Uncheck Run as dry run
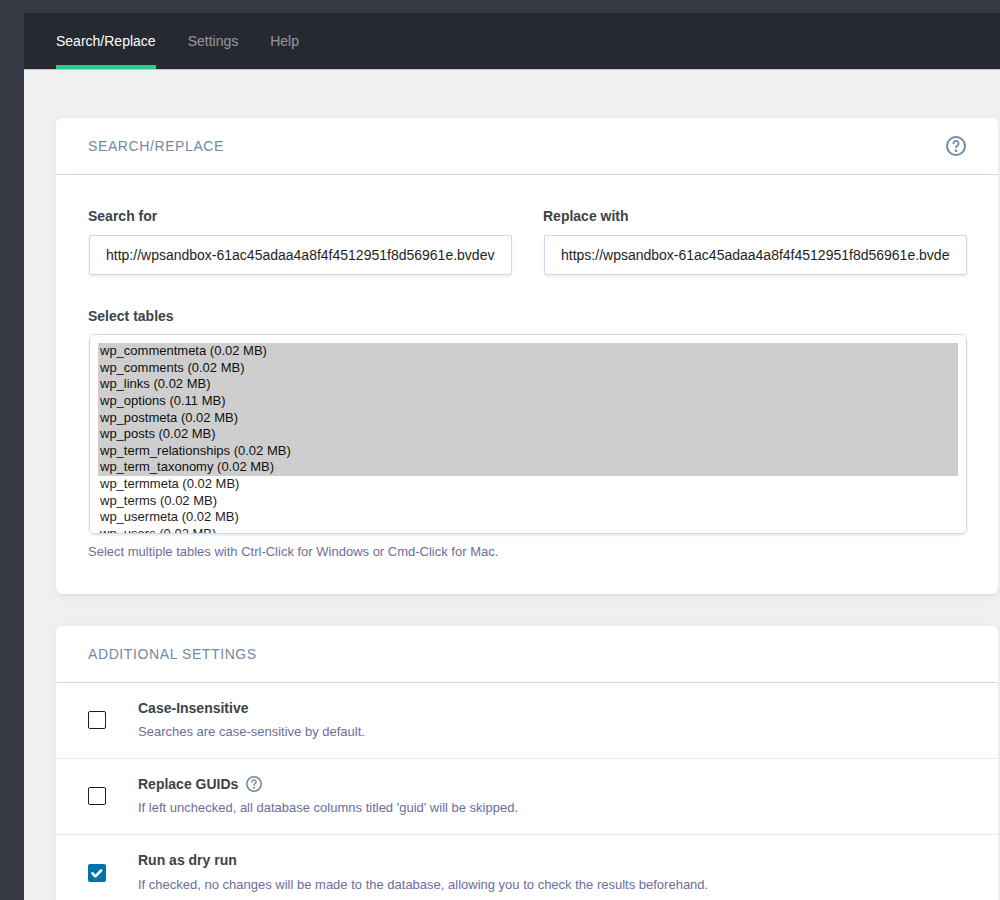 [97, 873]
